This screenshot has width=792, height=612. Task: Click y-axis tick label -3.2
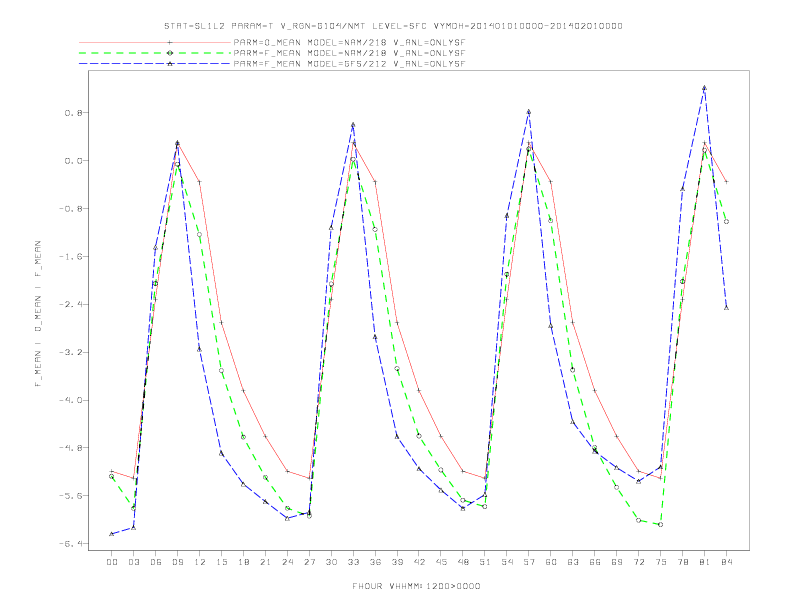[x=70, y=352]
